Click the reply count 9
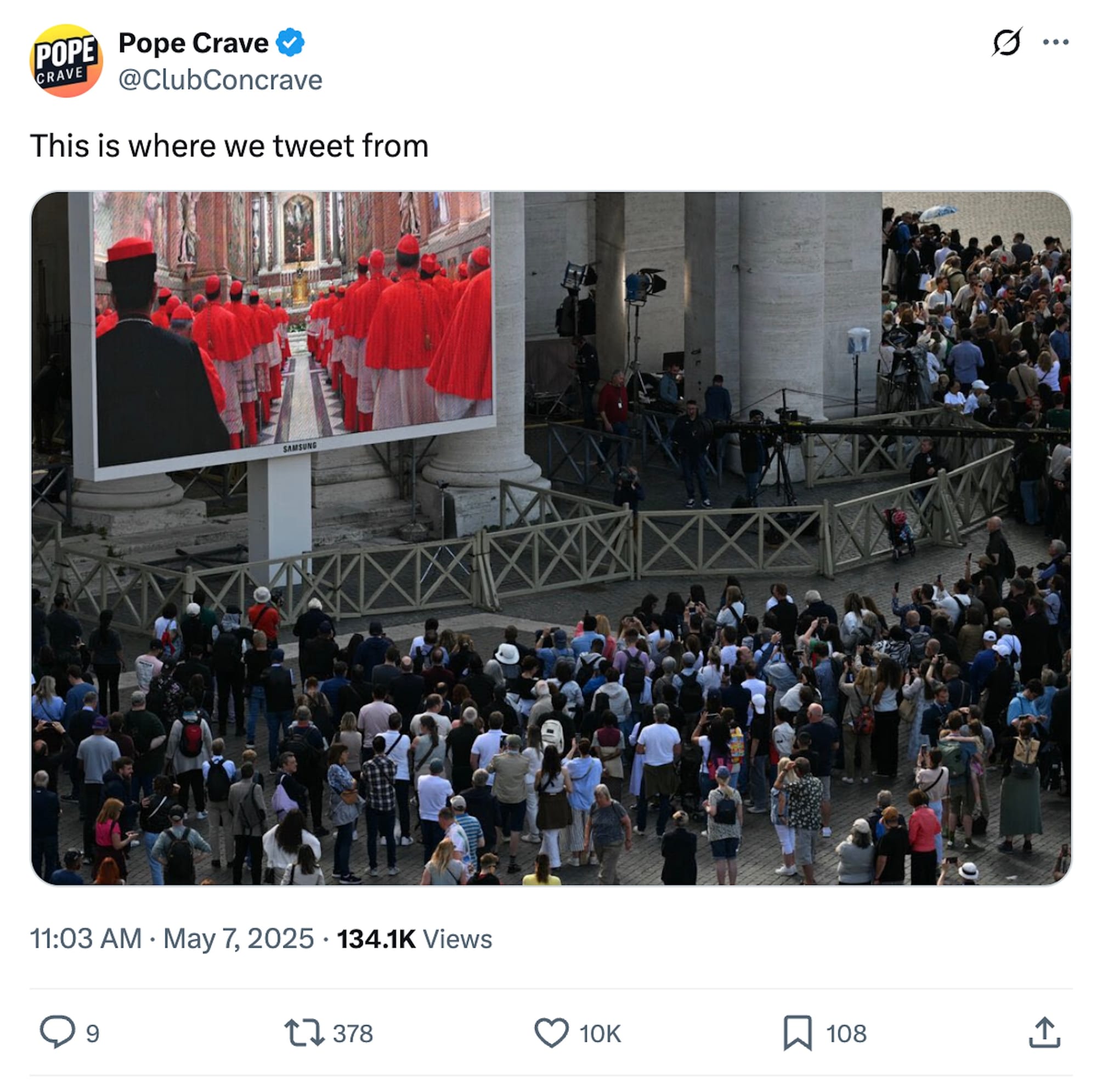The image size is (1097, 1092). coord(93,1033)
